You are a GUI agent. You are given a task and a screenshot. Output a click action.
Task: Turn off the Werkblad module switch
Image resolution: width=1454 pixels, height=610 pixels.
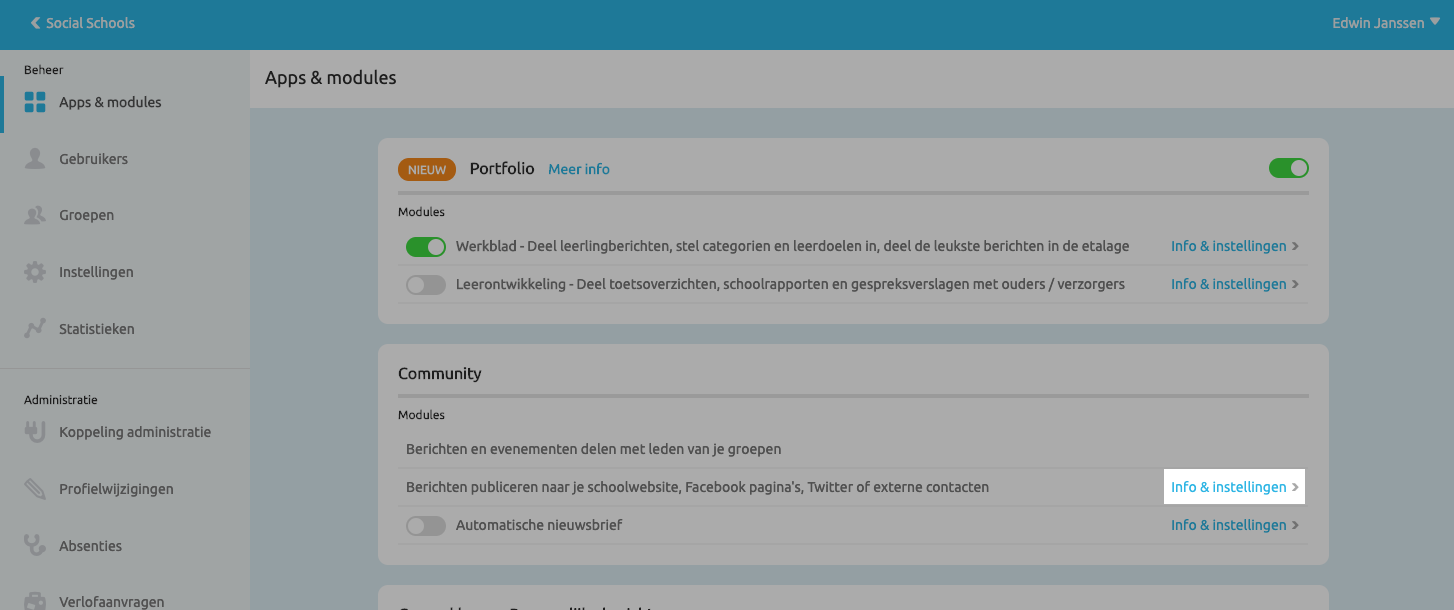coord(426,246)
